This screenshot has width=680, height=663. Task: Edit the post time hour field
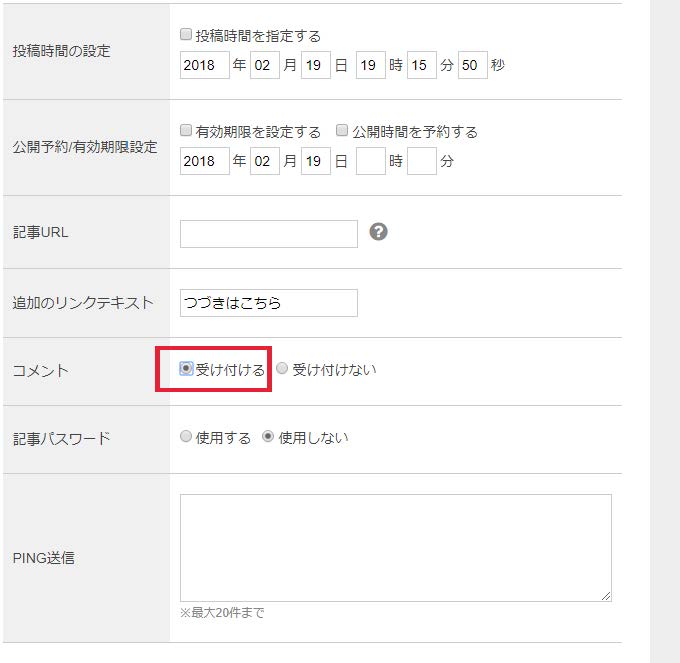[370, 65]
